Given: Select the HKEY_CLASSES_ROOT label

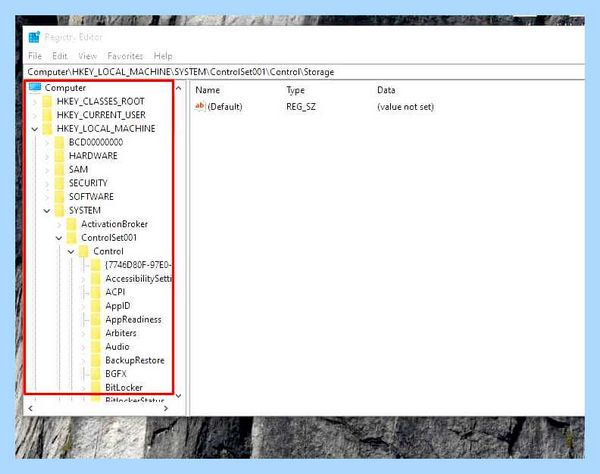Looking at the screenshot, I should pyautogui.click(x=101, y=101).
